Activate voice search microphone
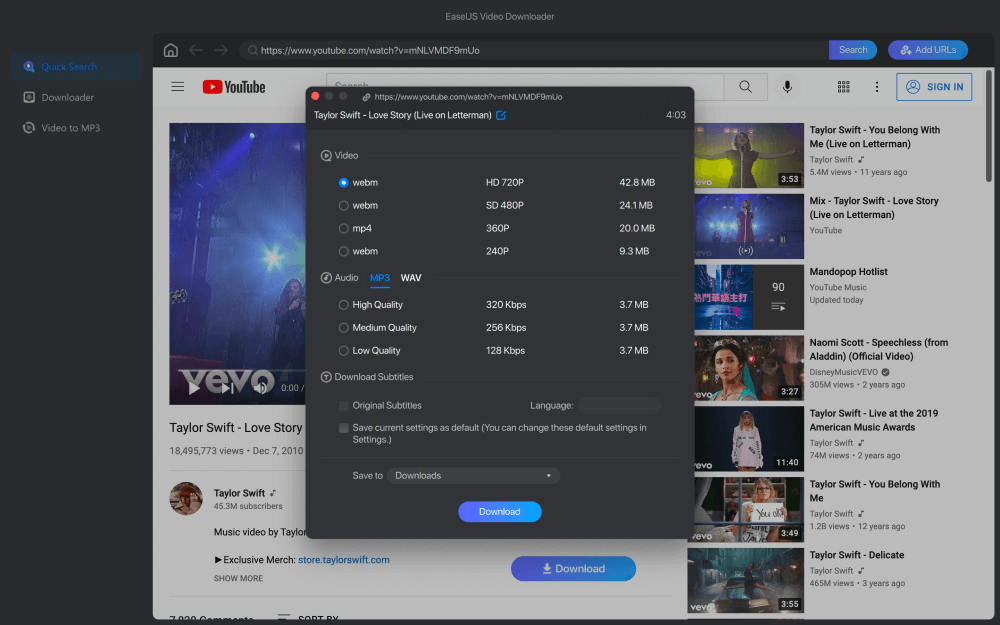1000x625 pixels. pyautogui.click(x=788, y=87)
